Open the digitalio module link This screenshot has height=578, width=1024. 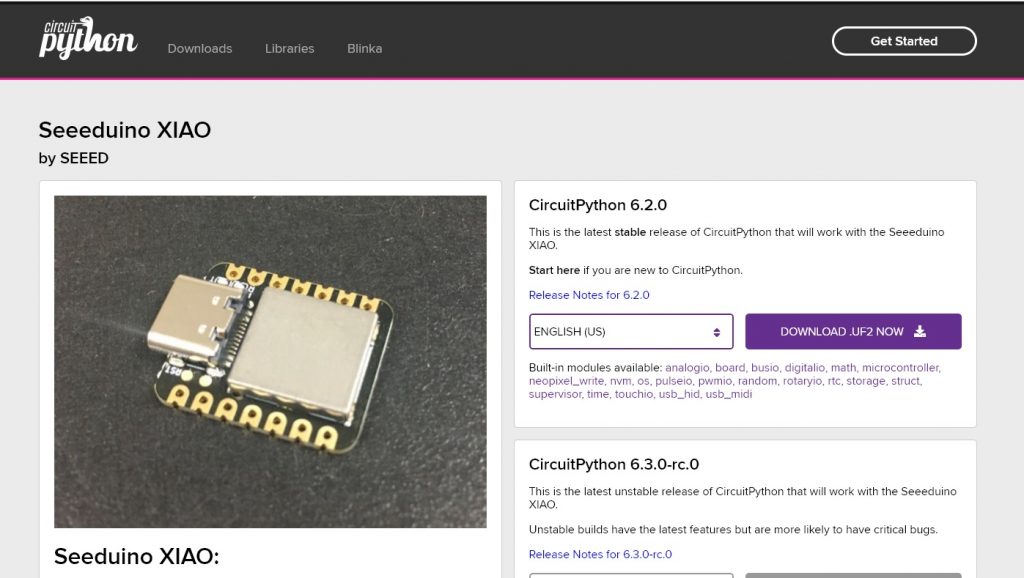(805, 368)
